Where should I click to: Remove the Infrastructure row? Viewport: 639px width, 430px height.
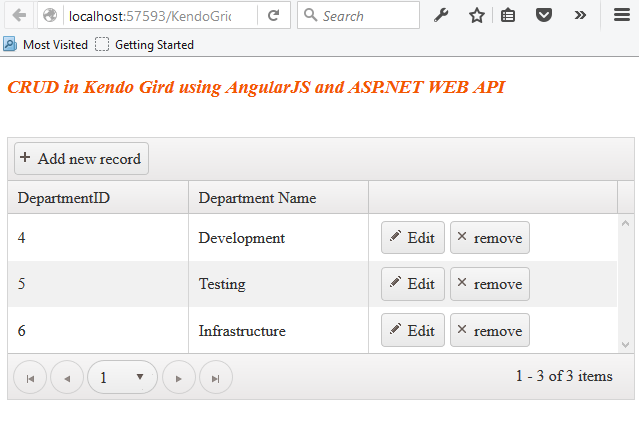(x=490, y=330)
